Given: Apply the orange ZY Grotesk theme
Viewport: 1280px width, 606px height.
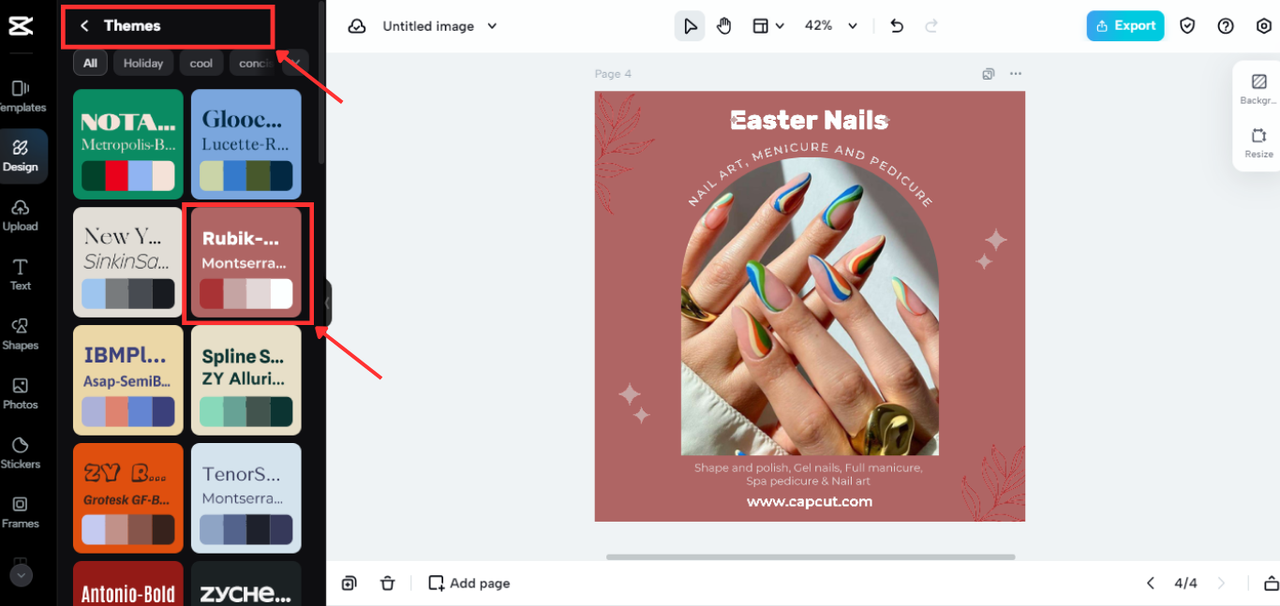Looking at the screenshot, I should click(x=128, y=498).
